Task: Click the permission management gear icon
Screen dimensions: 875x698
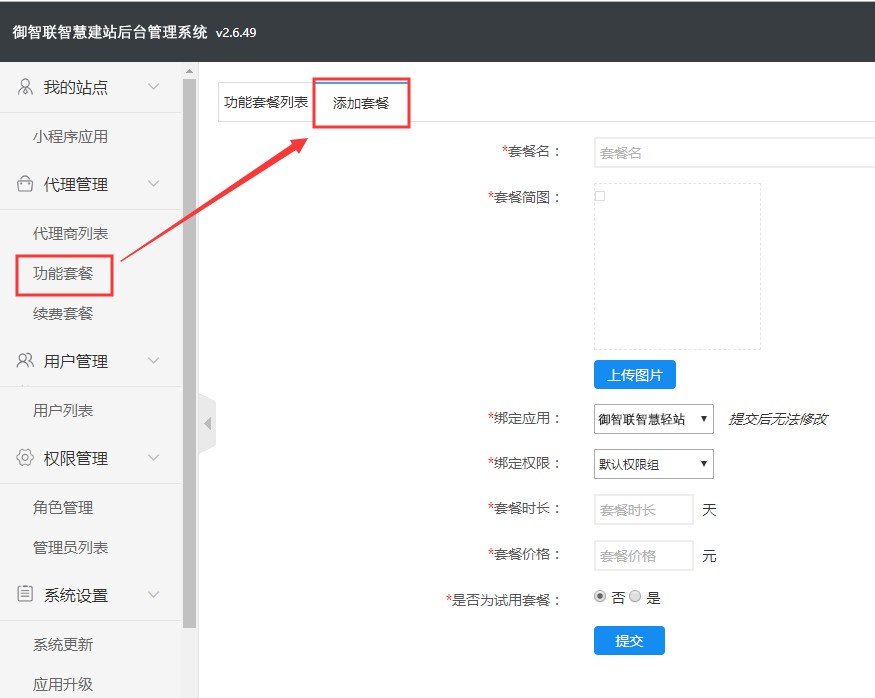Action: coord(25,458)
